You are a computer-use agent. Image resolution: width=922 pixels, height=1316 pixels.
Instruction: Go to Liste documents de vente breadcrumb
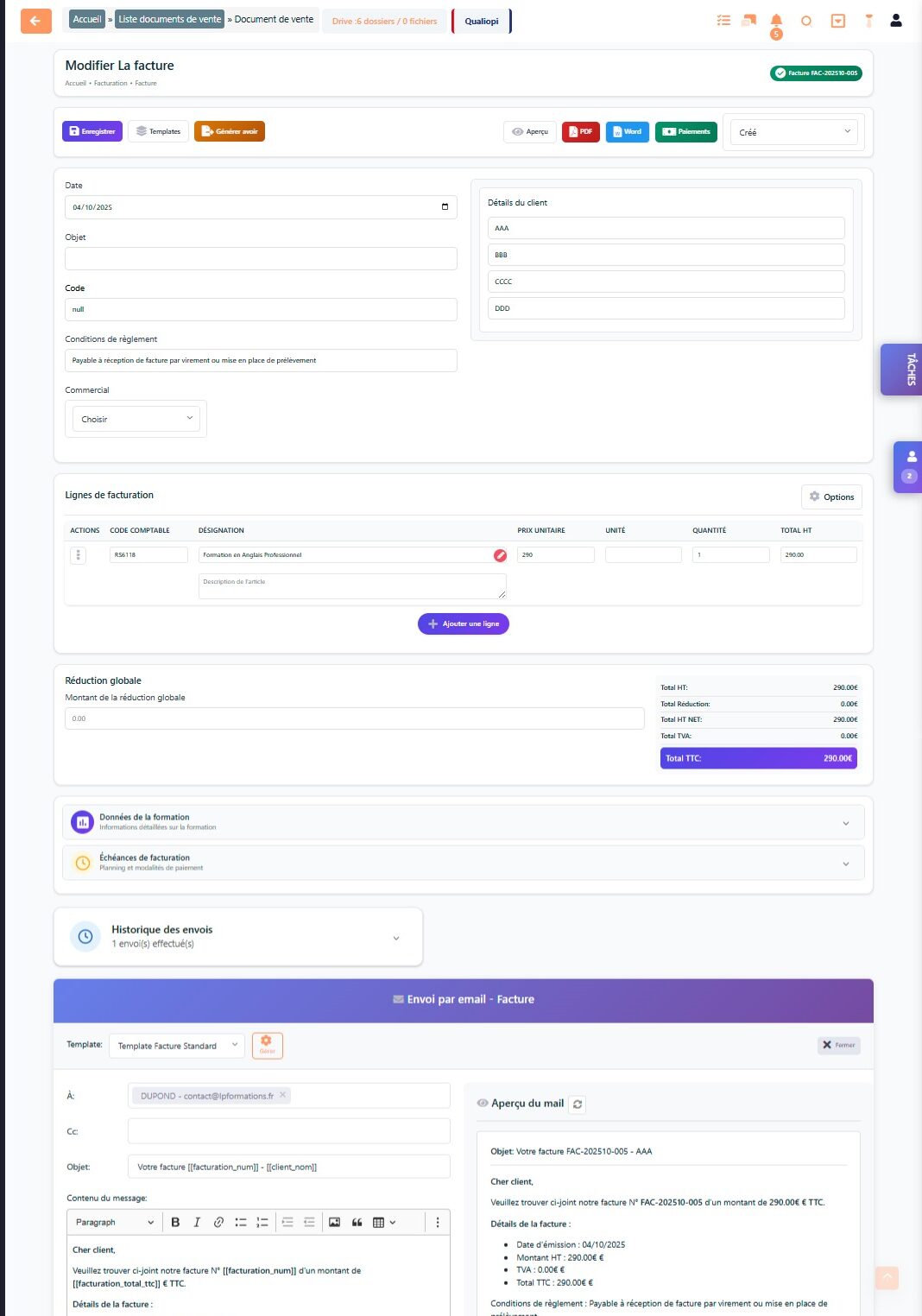coord(169,19)
